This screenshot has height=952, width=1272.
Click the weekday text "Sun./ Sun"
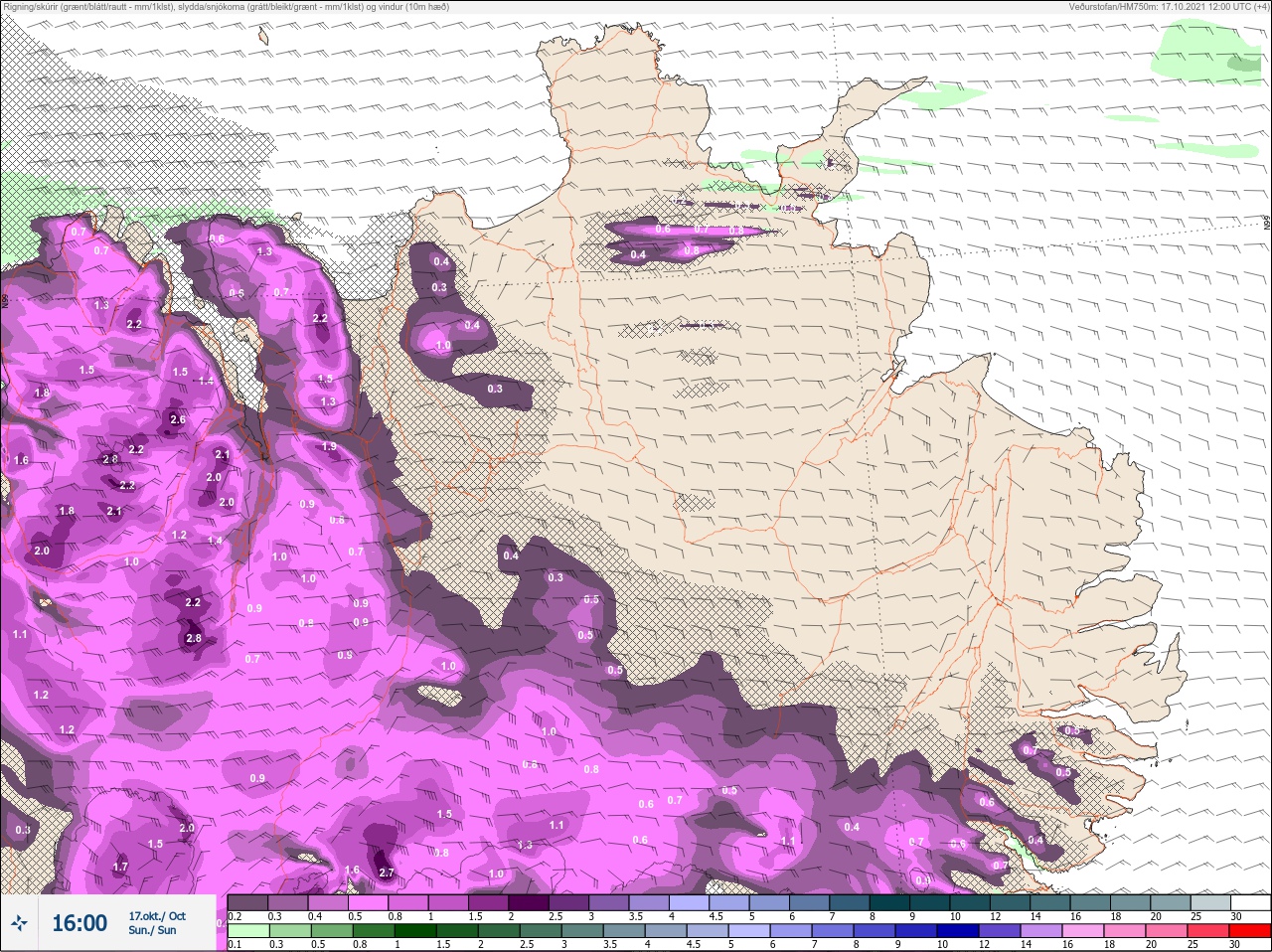(x=152, y=930)
